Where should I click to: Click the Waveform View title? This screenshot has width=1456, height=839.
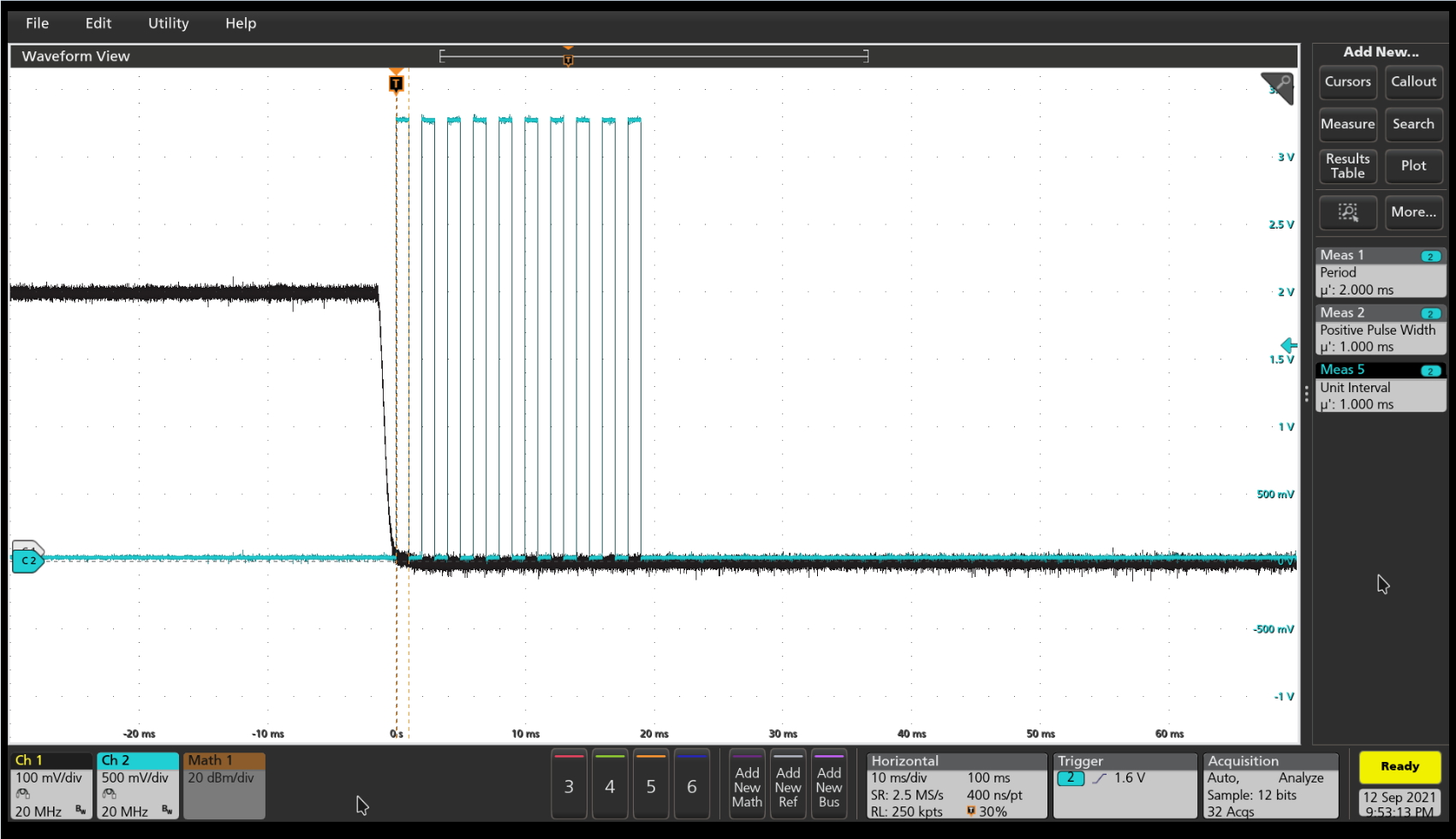pos(75,57)
